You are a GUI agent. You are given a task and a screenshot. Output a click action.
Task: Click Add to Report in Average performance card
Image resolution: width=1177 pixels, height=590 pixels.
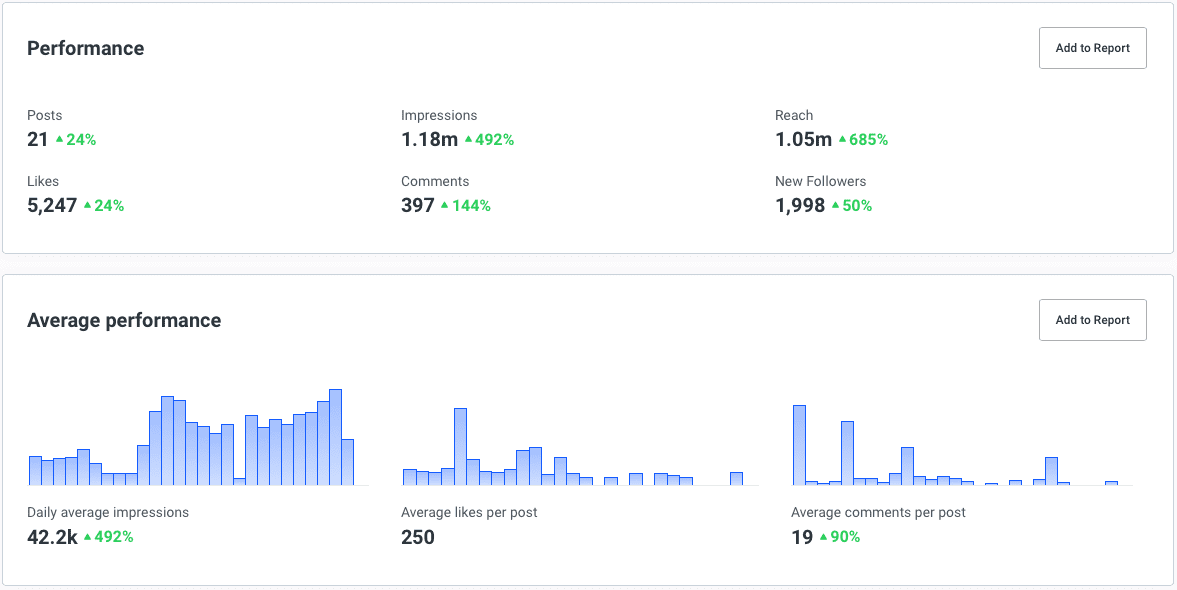(x=1092, y=319)
